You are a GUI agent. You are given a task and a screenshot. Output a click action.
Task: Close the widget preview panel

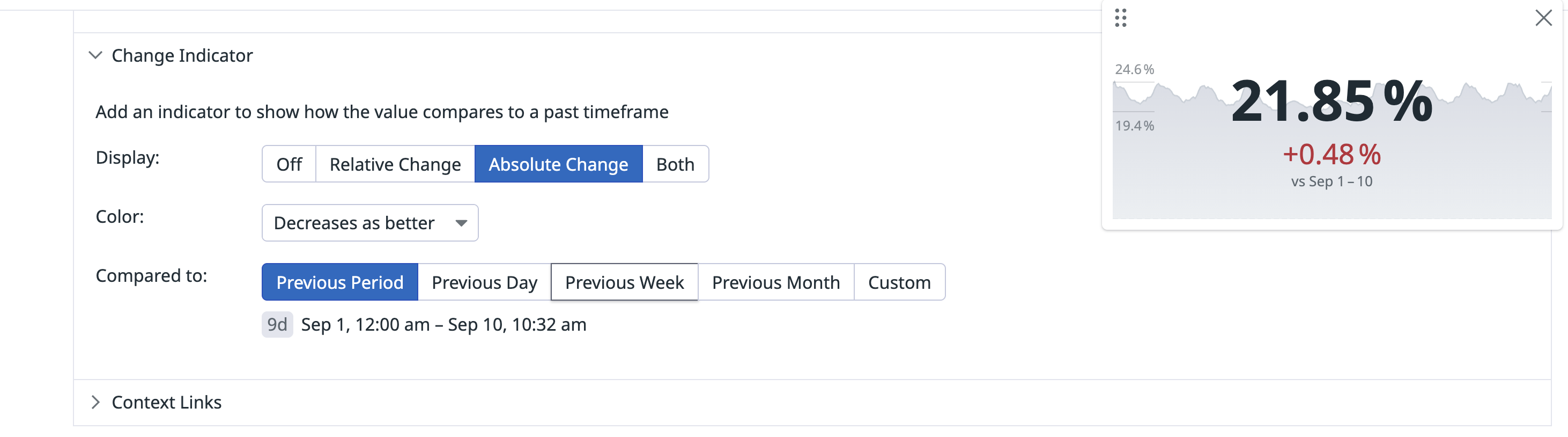1543,18
